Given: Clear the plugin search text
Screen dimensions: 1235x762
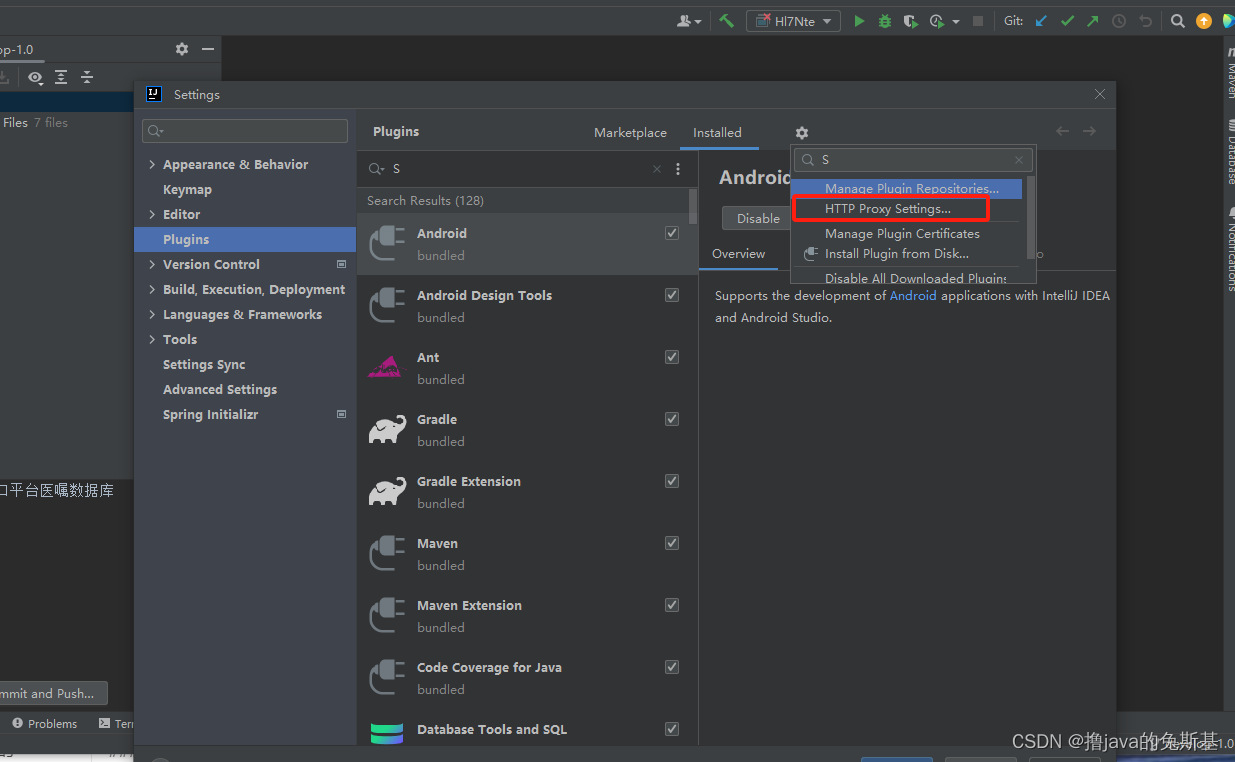Looking at the screenshot, I should pyautogui.click(x=657, y=169).
